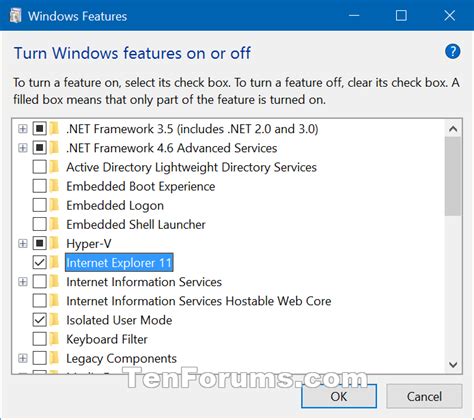Screen dimensions: 474x420
Task: Select the Hyper-V row label
Action: 89,244
